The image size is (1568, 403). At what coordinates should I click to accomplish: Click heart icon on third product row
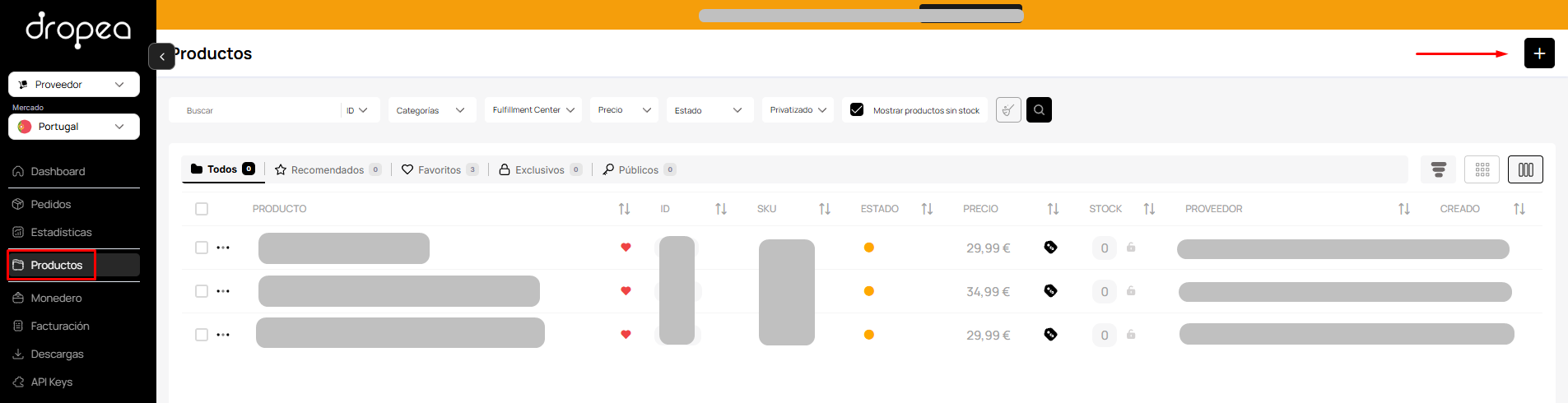[x=626, y=335]
